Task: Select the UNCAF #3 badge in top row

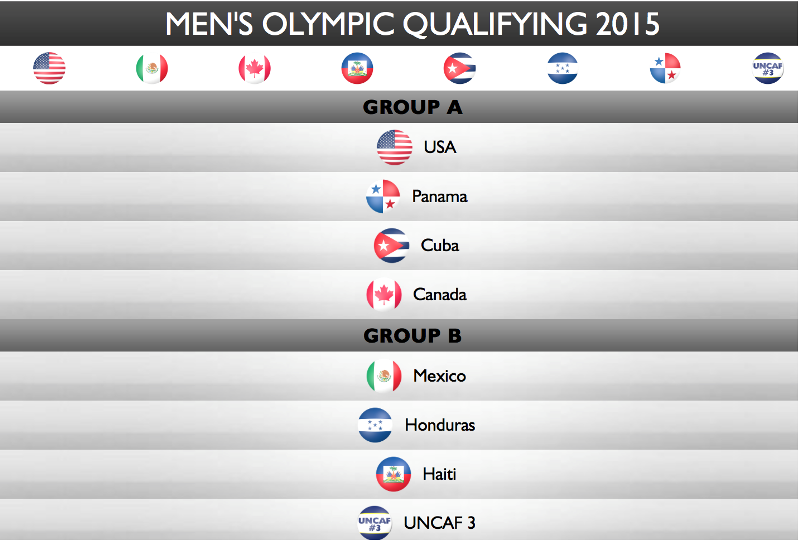Action: (768, 68)
